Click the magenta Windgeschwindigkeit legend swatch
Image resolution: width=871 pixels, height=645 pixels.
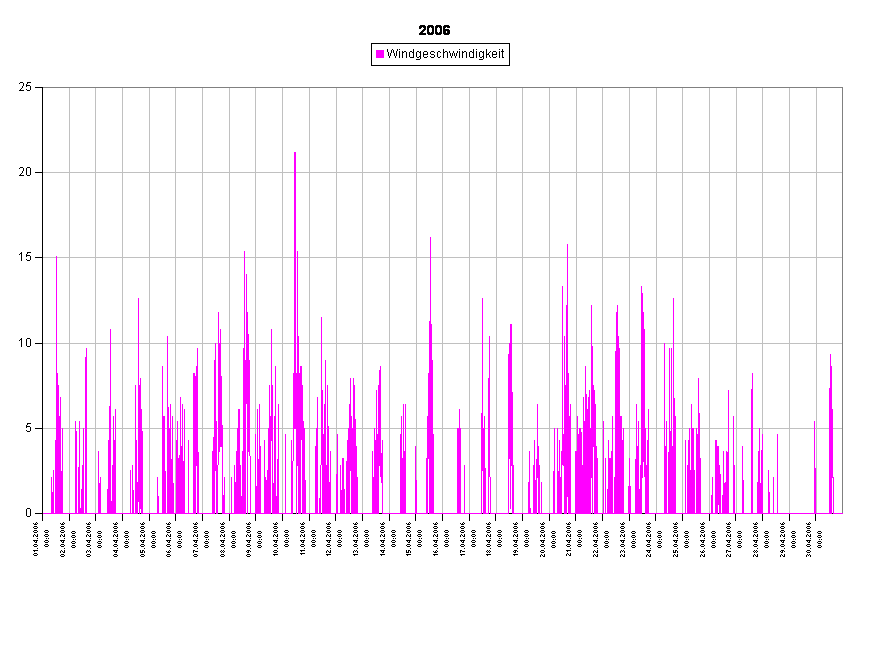tap(380, 54)
